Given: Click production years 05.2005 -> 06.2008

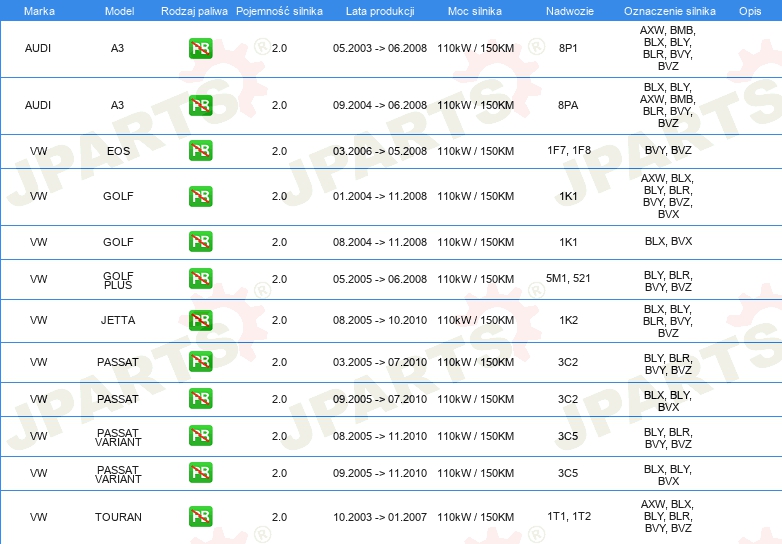Looking at the screenshot, I should tap(380, 279).
